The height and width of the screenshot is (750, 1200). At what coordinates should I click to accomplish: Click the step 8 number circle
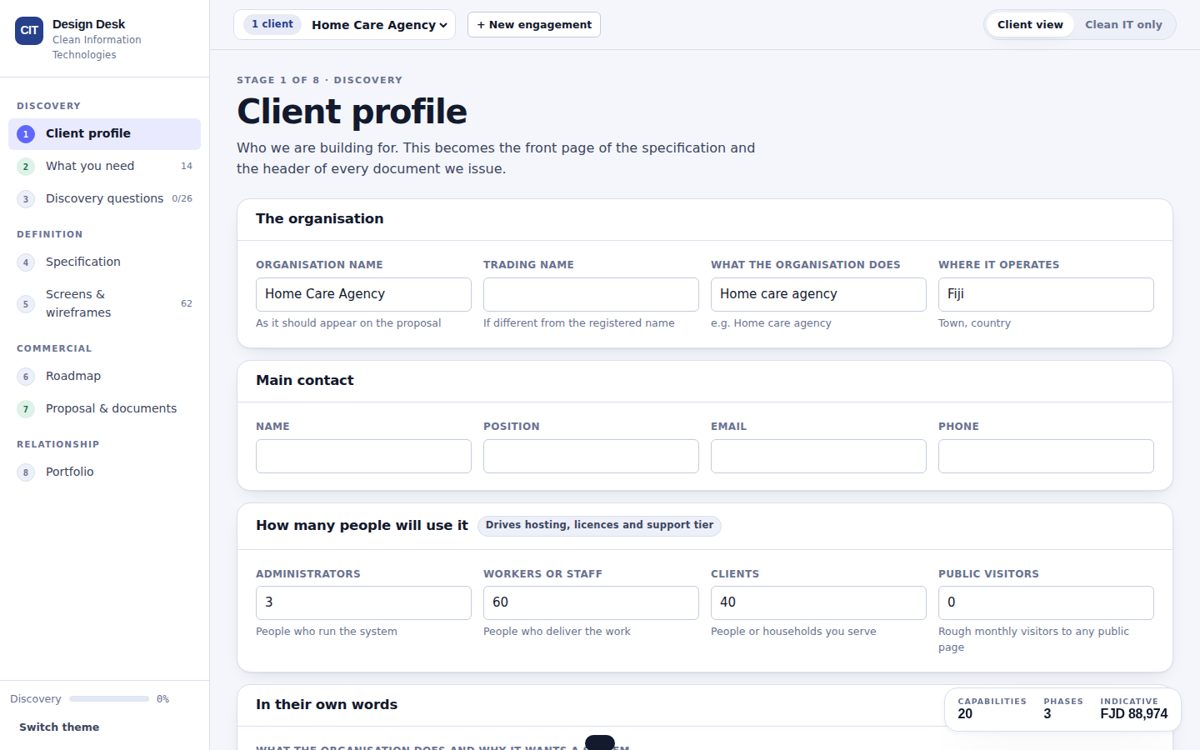coord(26,473)
